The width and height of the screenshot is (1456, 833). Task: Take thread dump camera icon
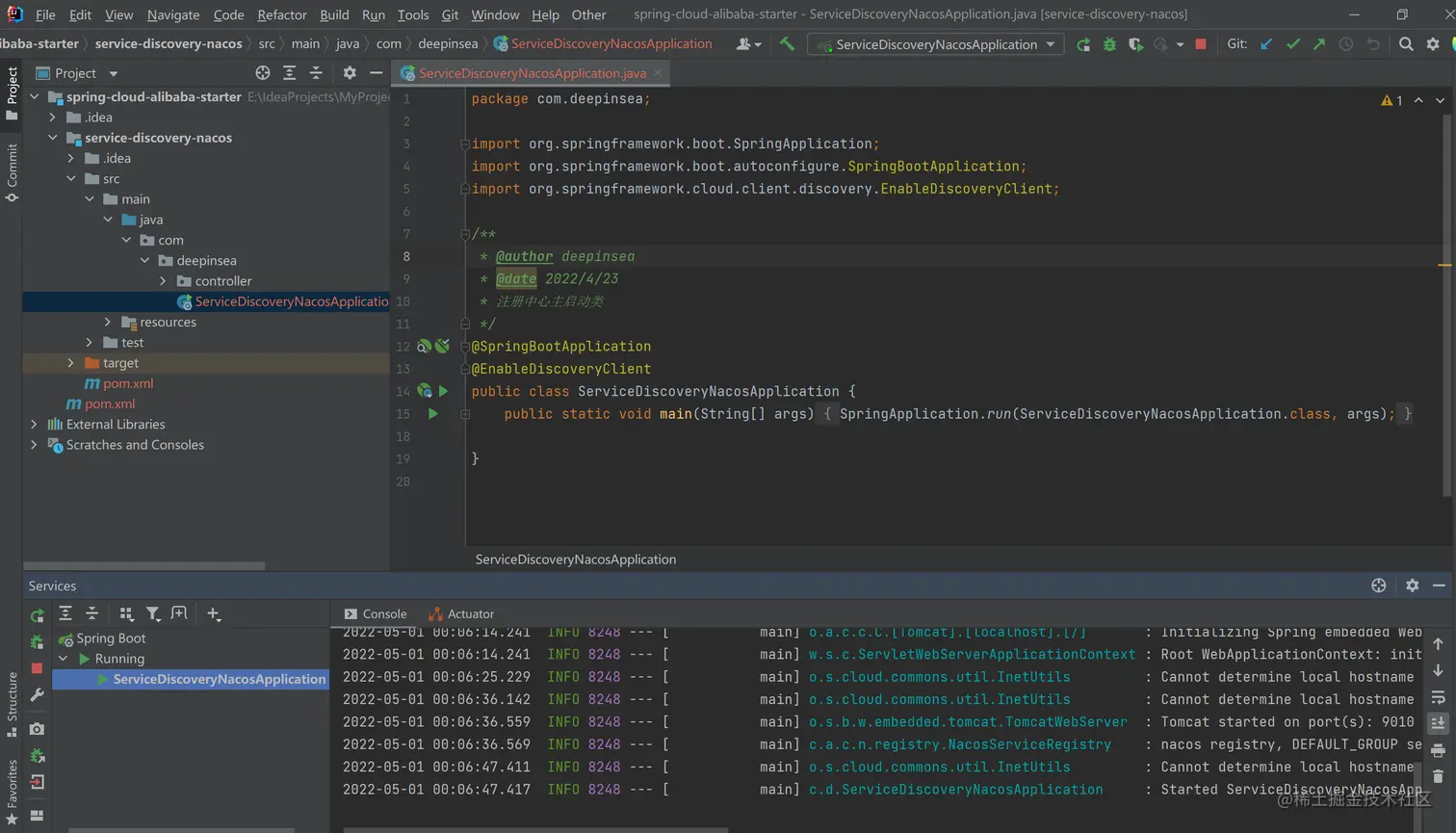[x=37, y=729]
